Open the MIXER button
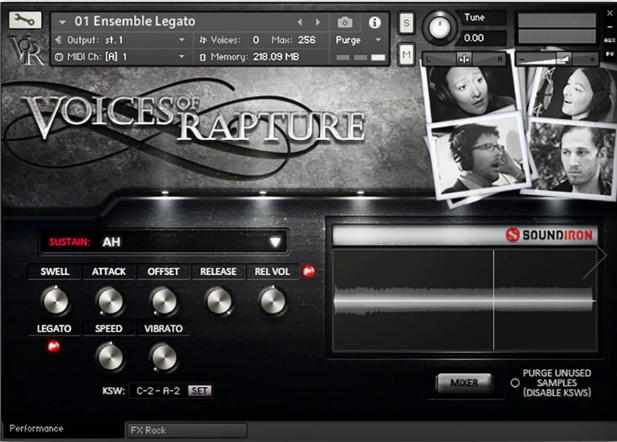The height and width of the screenshot is (442, 617). pos(464,383)
